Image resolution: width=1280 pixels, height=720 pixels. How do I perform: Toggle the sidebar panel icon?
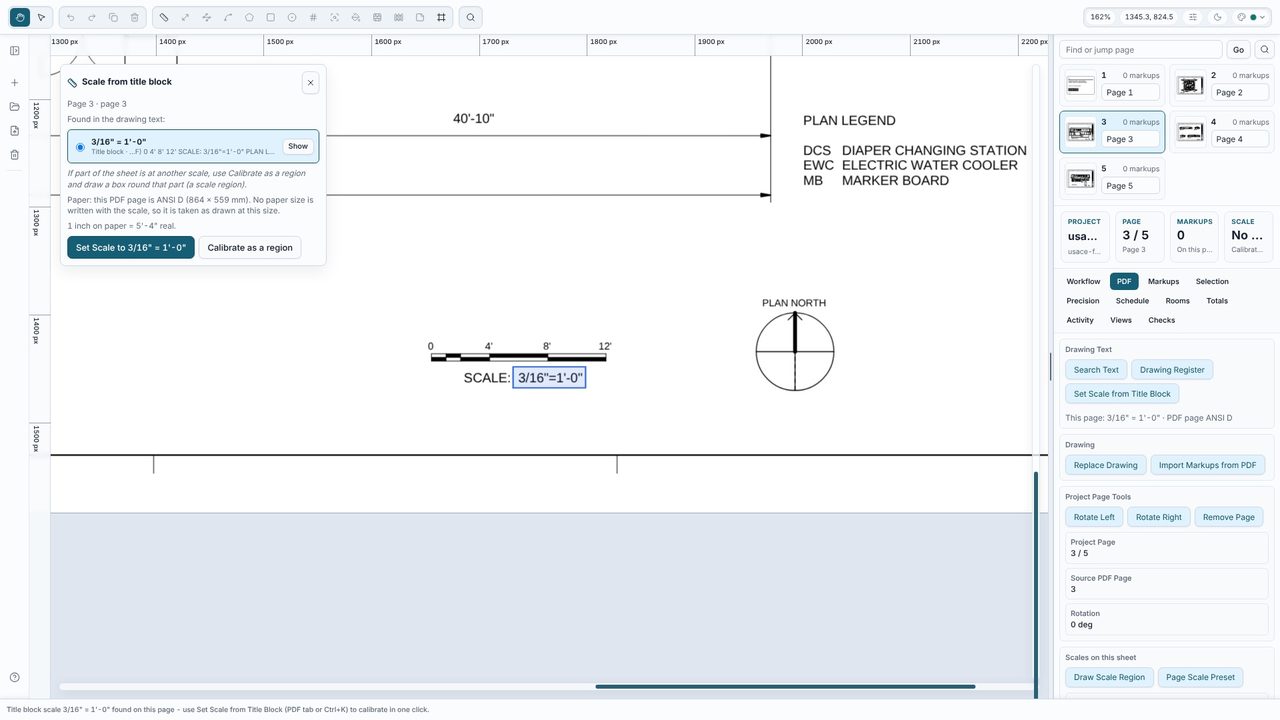tap(15, 51)
